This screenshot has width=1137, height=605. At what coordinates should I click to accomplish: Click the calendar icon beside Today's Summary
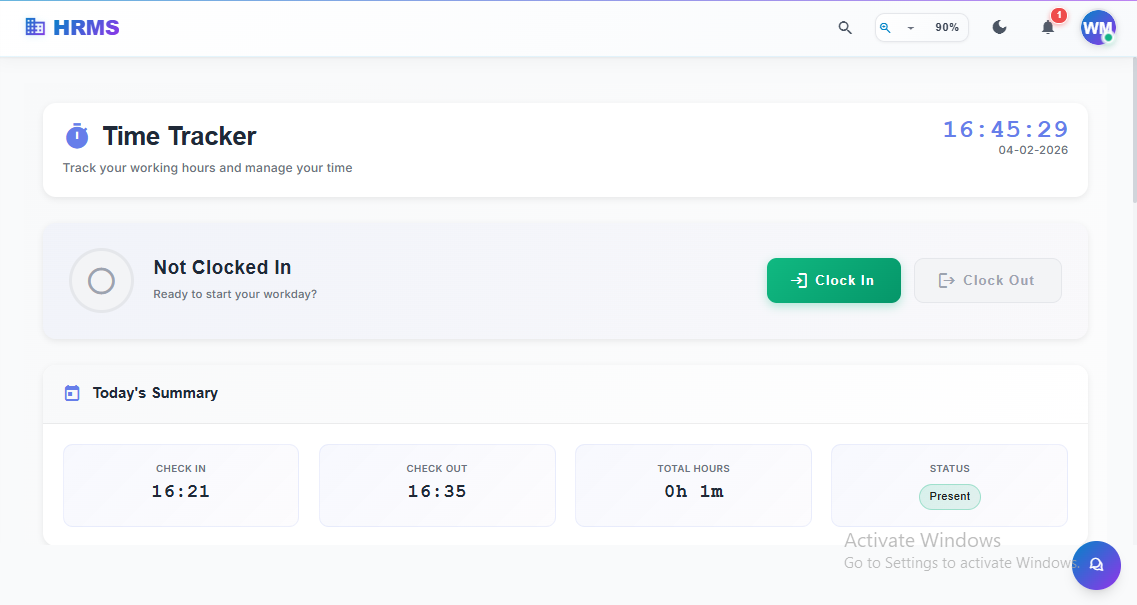click(72, 393)
